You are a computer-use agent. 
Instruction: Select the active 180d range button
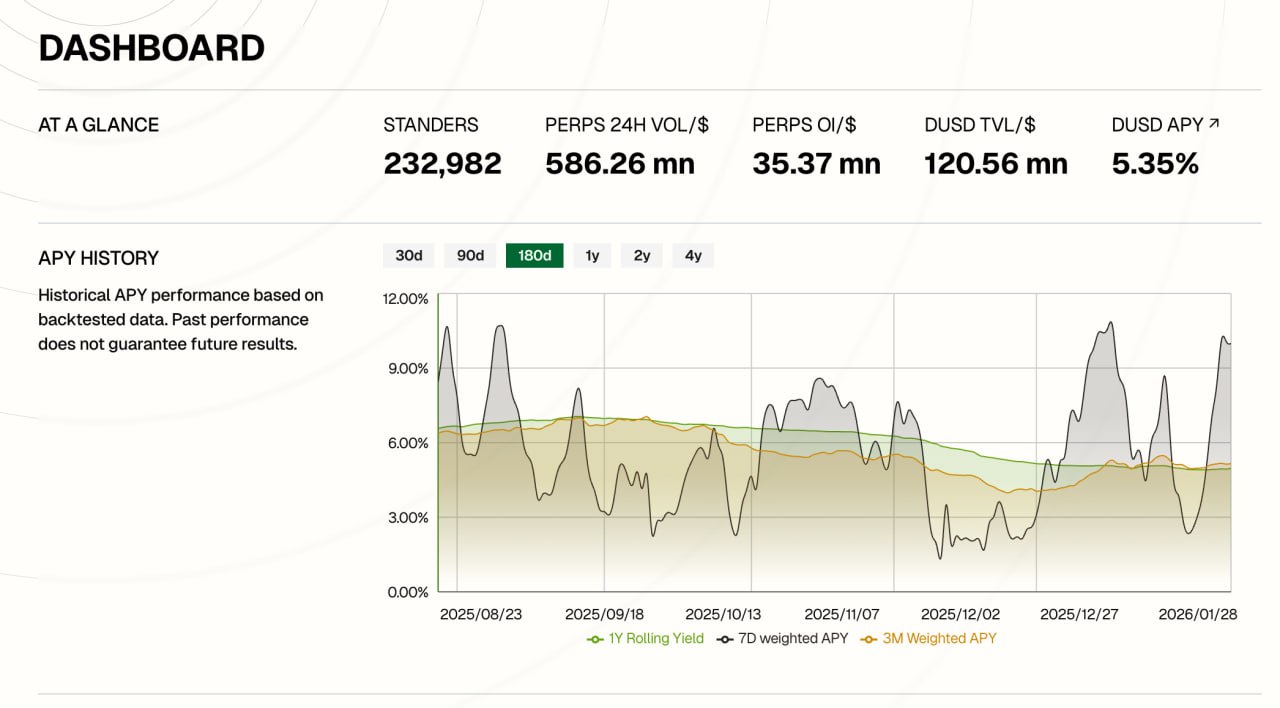point(535,256)
